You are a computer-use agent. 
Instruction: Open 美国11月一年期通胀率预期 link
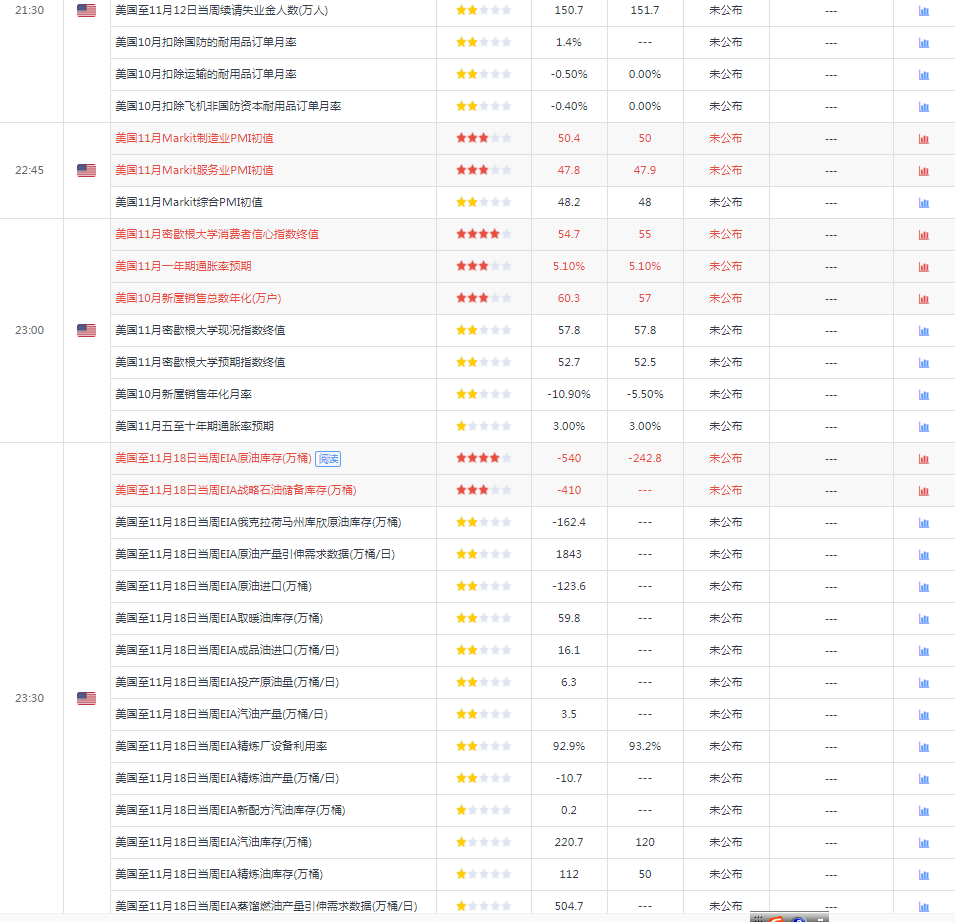(x=183, y=266)
